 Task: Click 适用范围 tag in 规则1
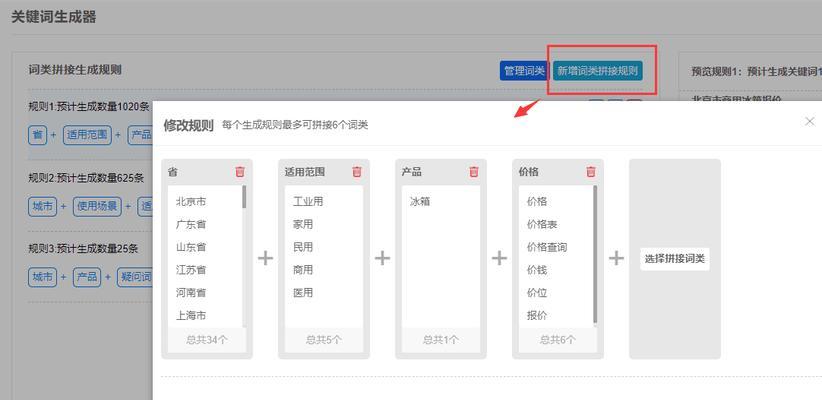point(87,135)
